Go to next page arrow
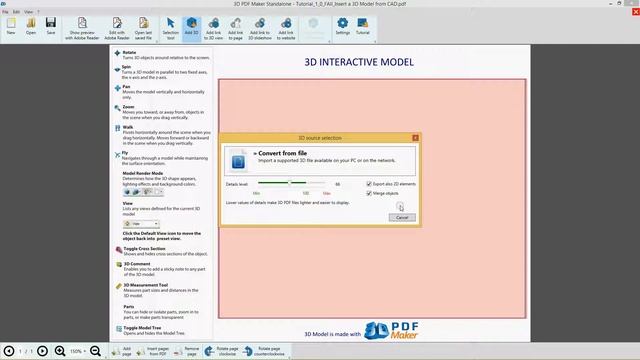The width and height of the screenshot is (640, 360). pyautogui.click(x=42, y=351)
